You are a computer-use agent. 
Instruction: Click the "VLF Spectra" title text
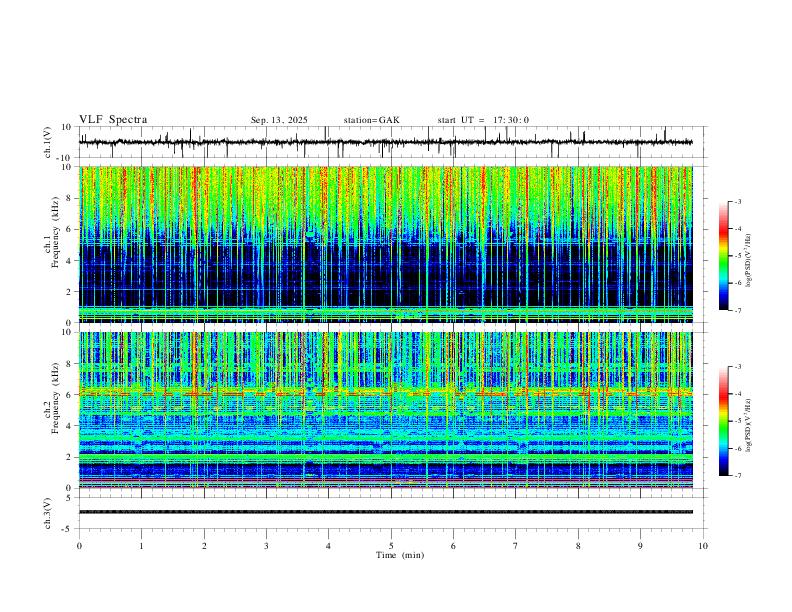coord(113,120)
